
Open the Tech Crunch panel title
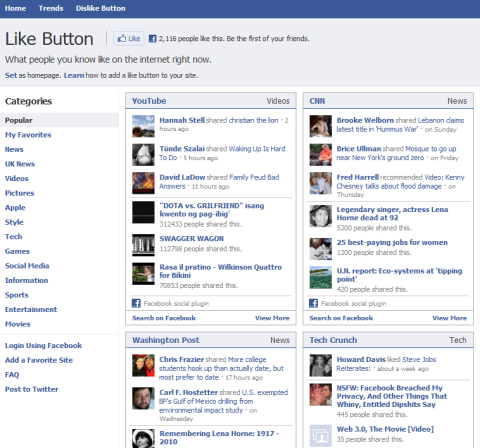(x=333, y=340)
